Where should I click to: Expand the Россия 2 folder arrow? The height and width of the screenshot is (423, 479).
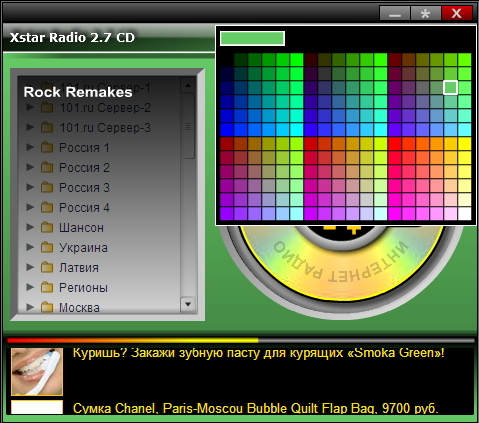[x=30, y=167]
